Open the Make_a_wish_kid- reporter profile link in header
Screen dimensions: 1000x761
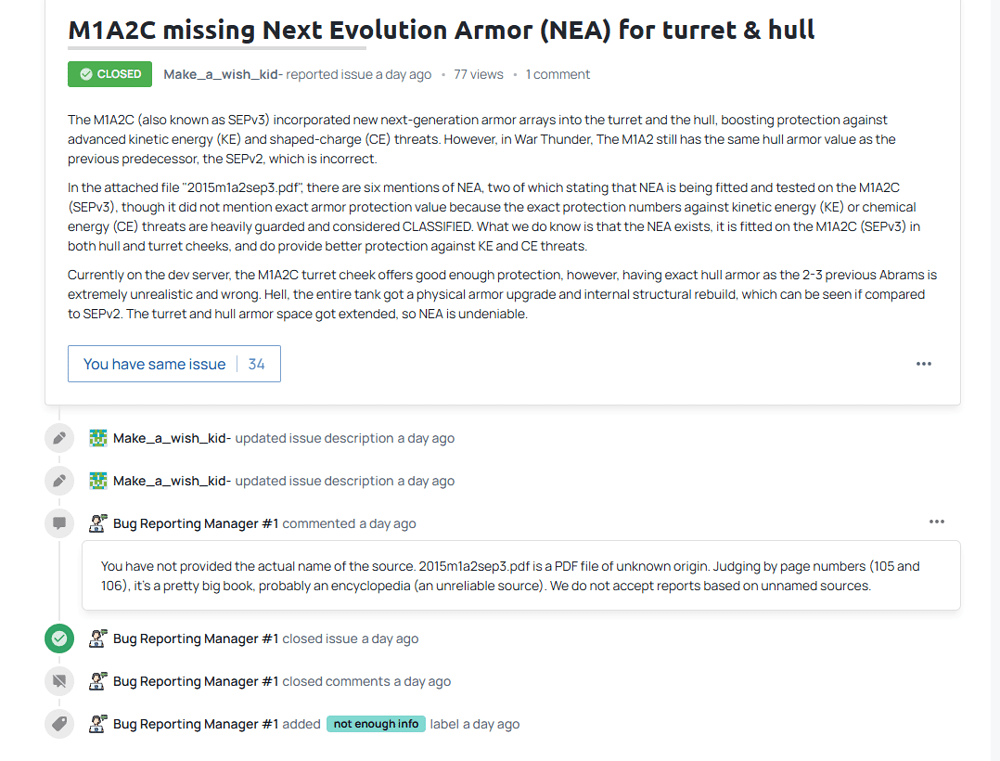click(x=223, y=74)
